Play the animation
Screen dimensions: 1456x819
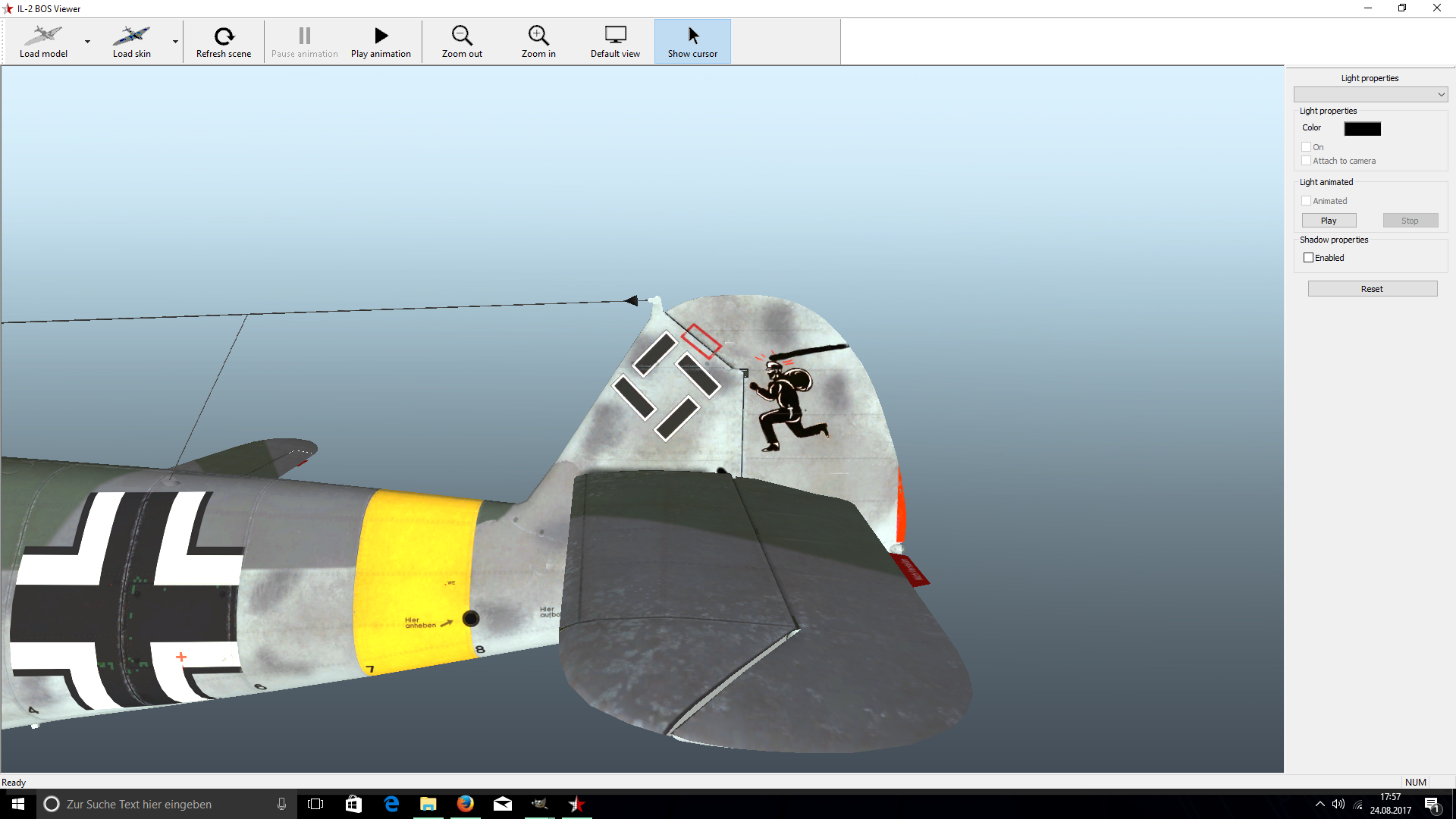pyautogui.click(x=381, y=42)
